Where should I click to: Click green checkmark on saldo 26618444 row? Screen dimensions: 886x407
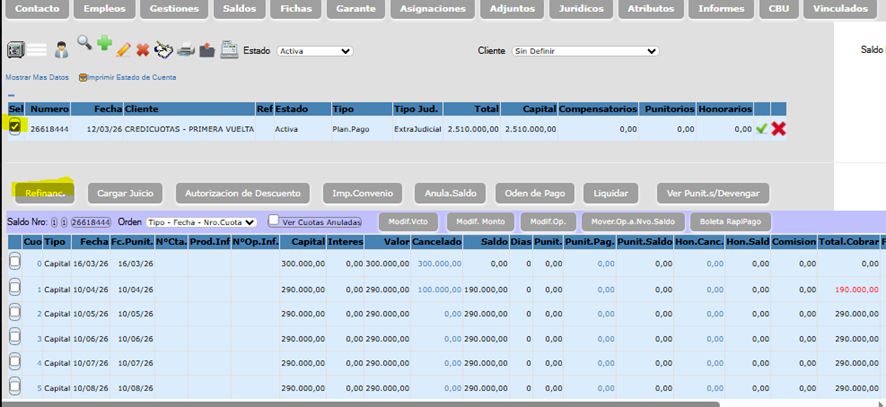tap(762, 129)
